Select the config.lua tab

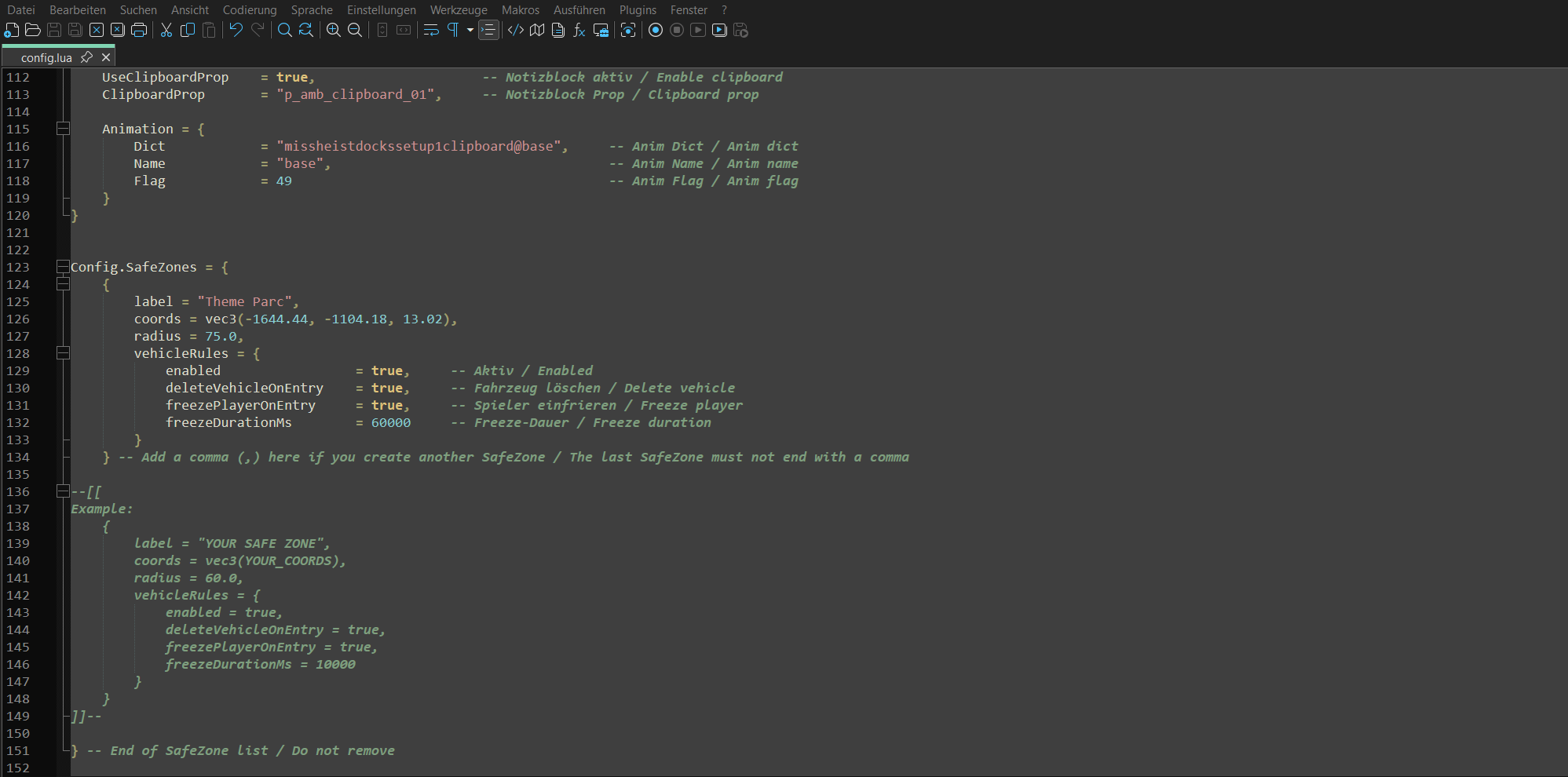[46, 57]
